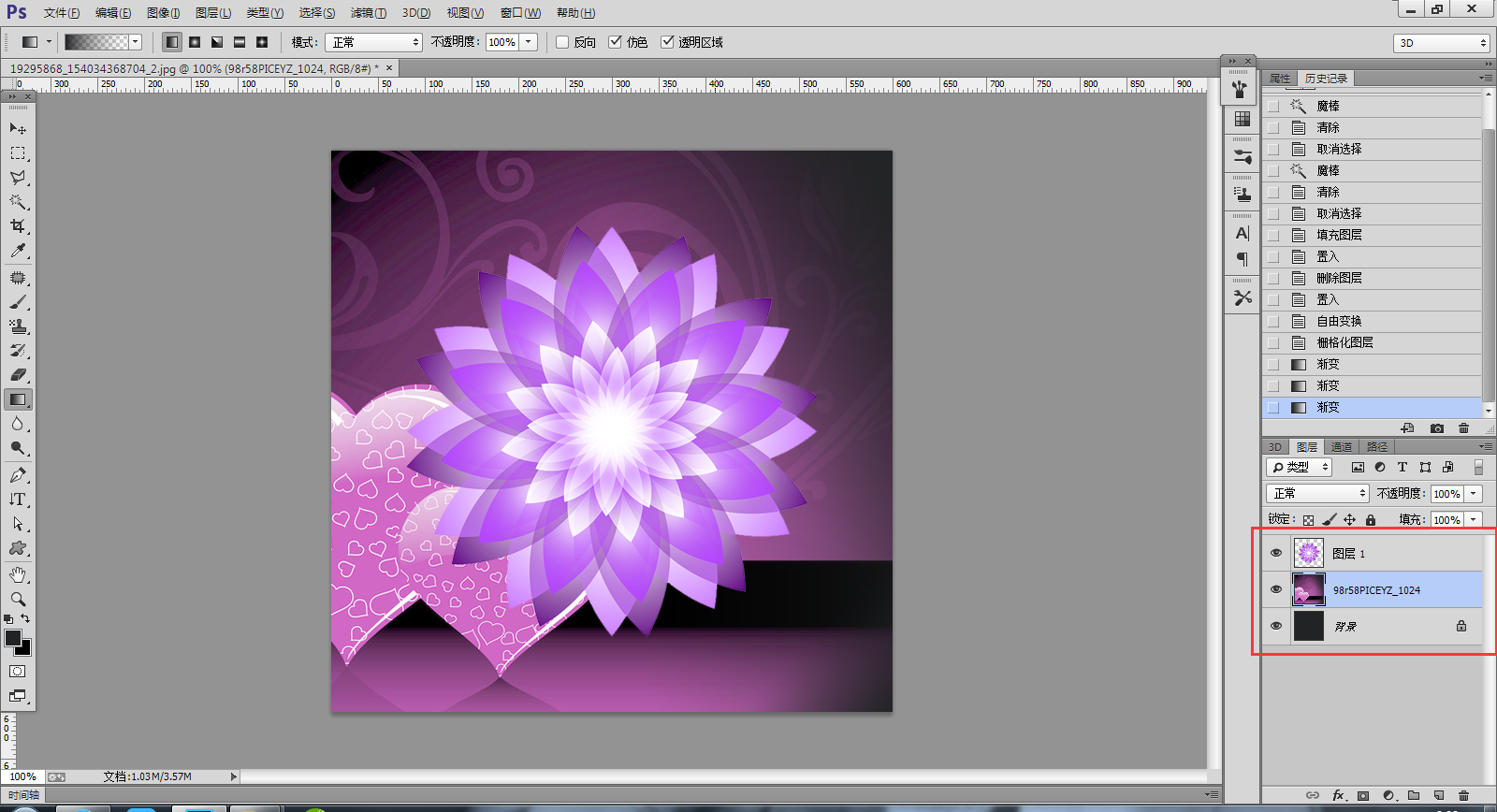
Task: Create new group folder icon
Action: [x=1414, y=795]
